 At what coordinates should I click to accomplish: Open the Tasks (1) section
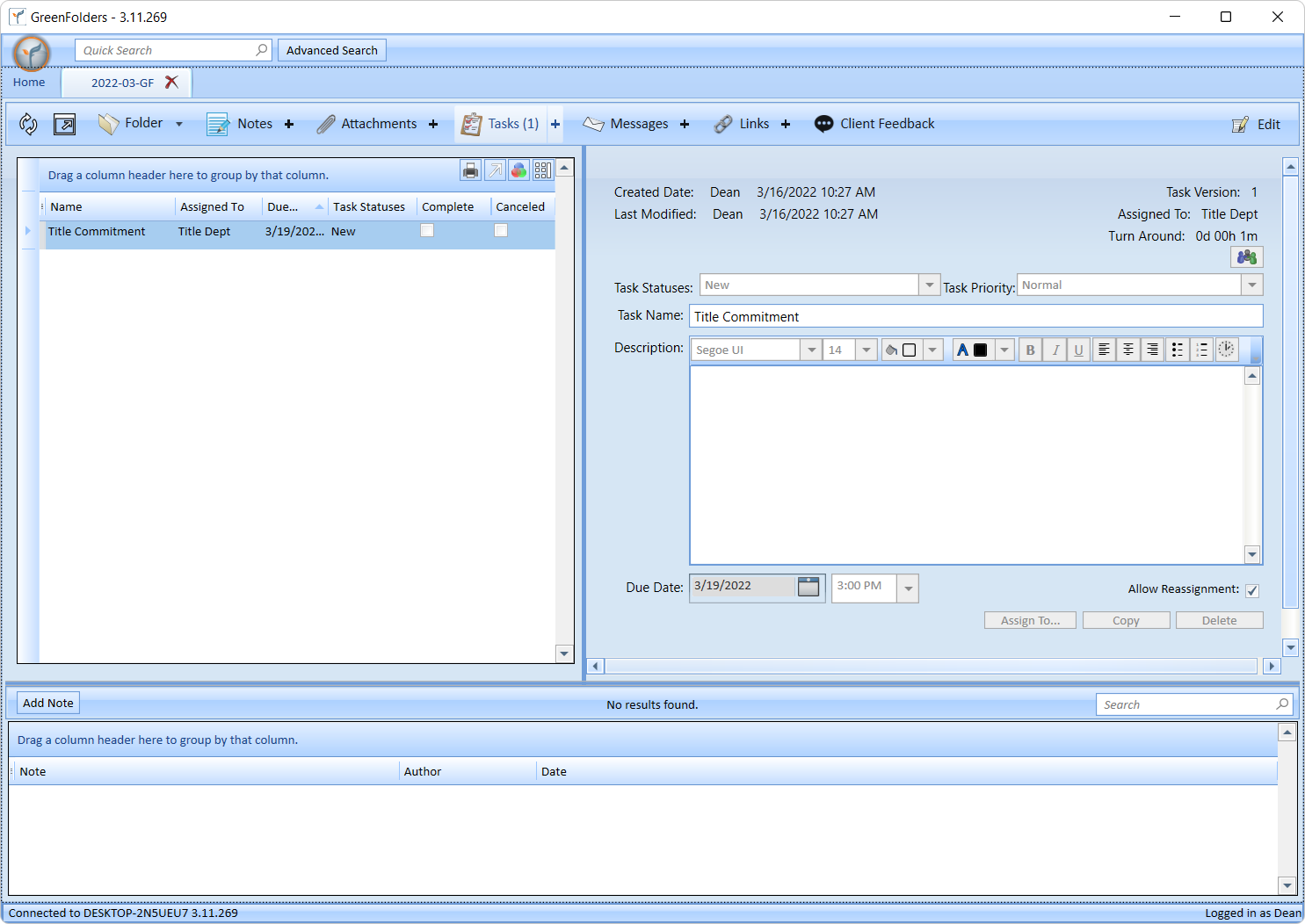(x=500, y=124)
